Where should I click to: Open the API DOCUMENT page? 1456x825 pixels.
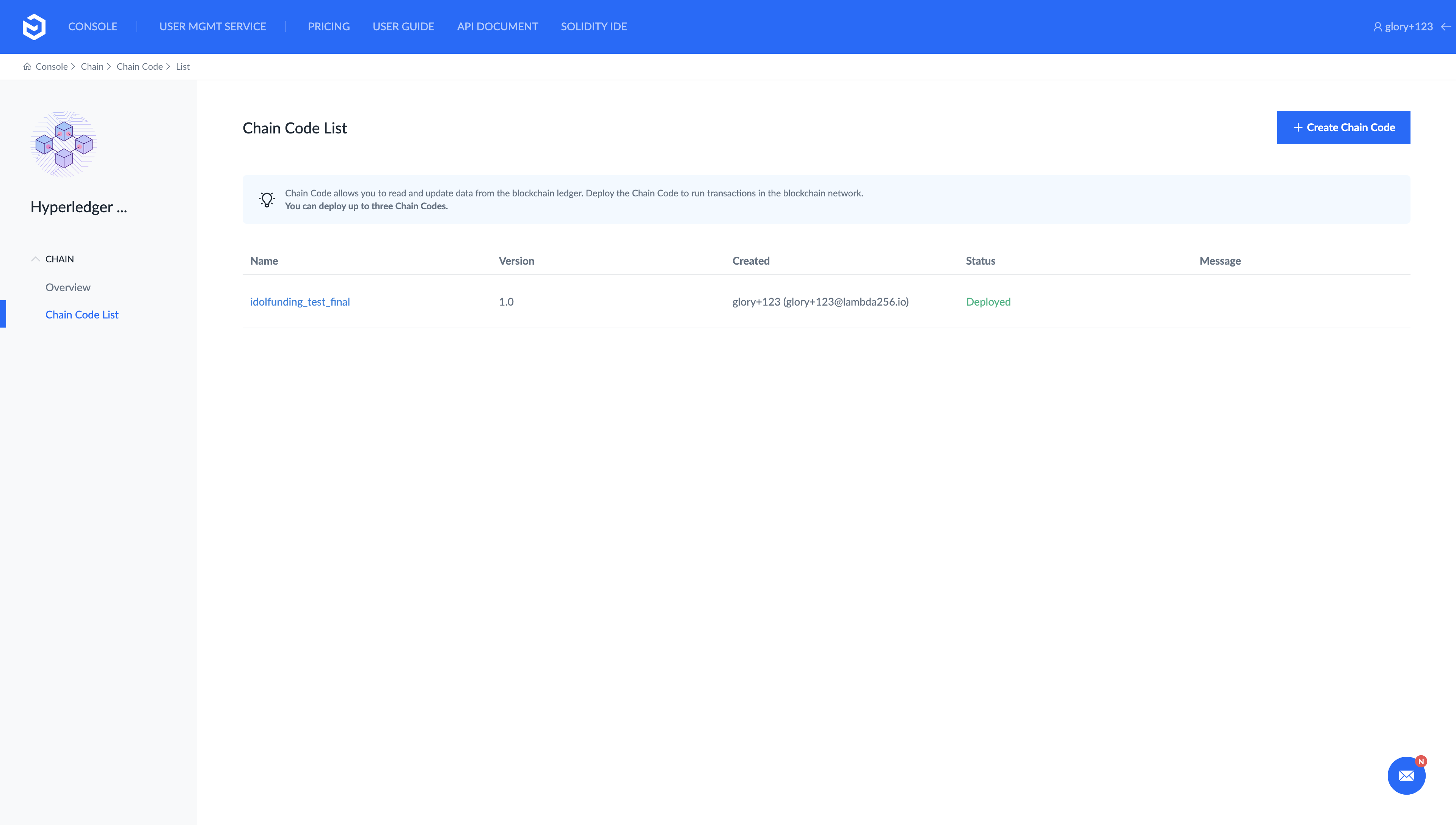pyautogui.click(x=497, y=27)
